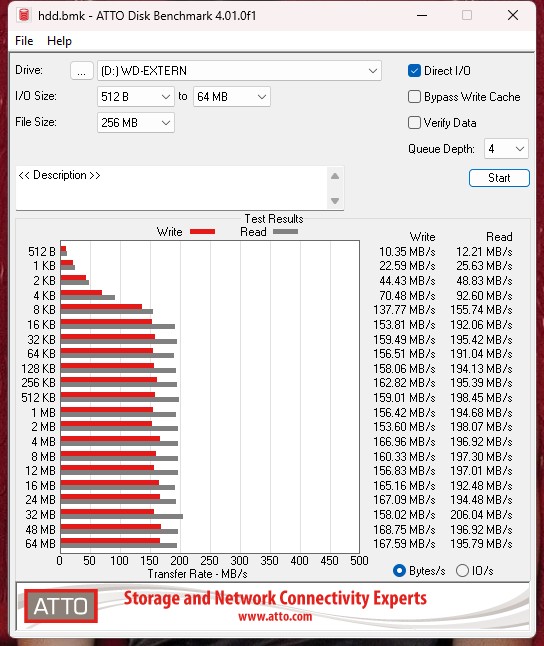Viewport: 544px width, 646px height.
Task: Click the red Write legend swatch
Action: pyautogui.click(x=202, y=232)
